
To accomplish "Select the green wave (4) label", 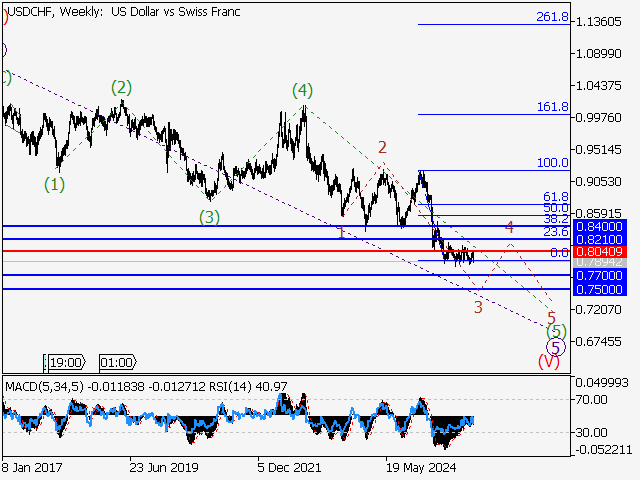I will tap(303, 91).
